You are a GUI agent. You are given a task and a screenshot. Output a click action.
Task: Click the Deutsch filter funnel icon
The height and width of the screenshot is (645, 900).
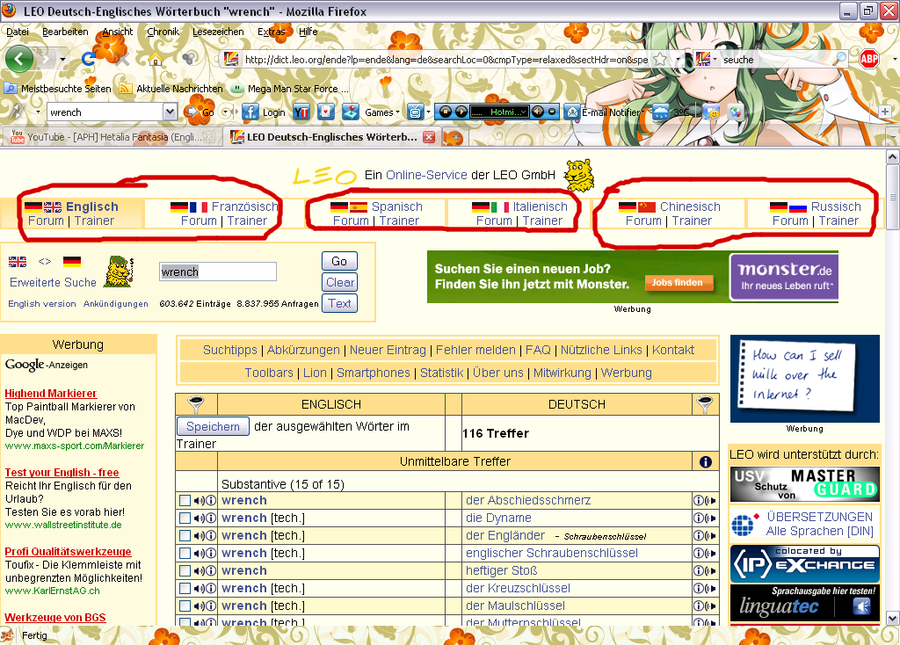pos(705,404)
